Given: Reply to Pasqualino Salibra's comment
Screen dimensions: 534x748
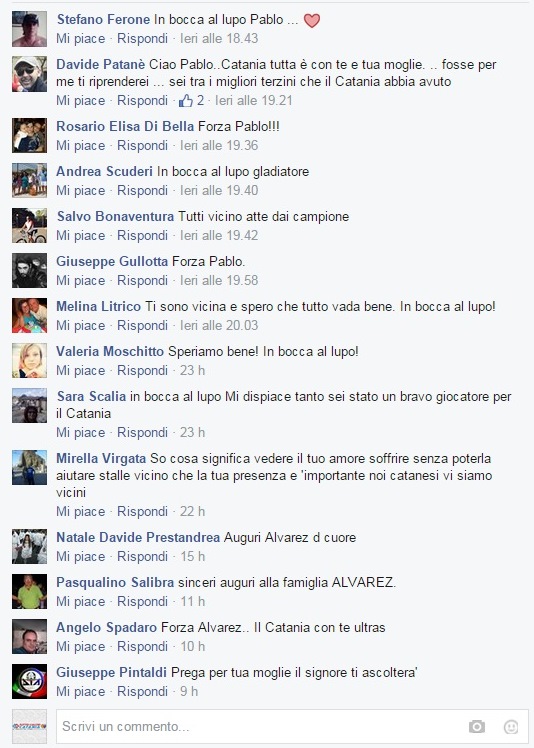Looking at the screenshot, I should (x=142, y=602).
